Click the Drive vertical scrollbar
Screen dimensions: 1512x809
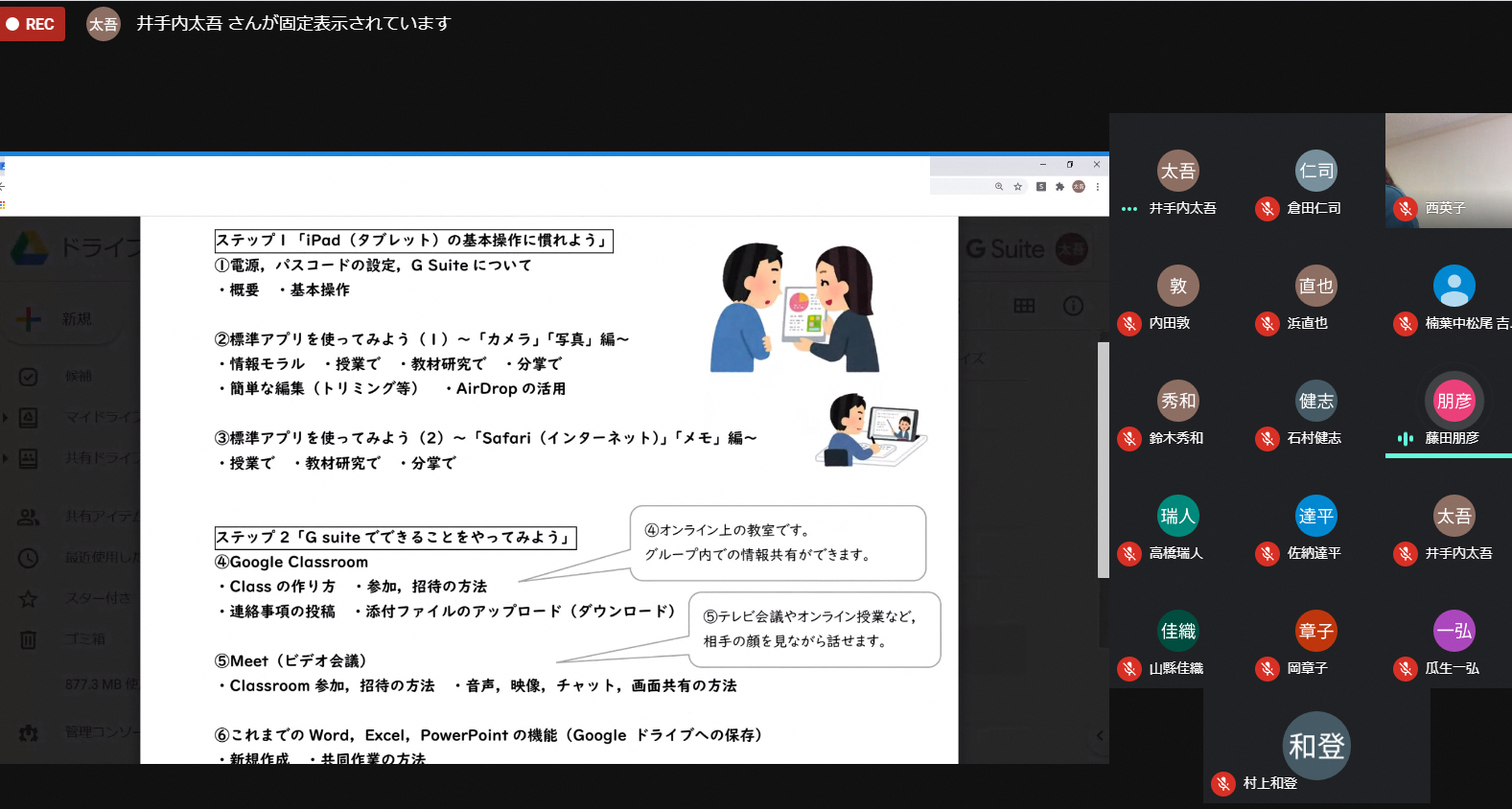click(x=1104, y=460)
